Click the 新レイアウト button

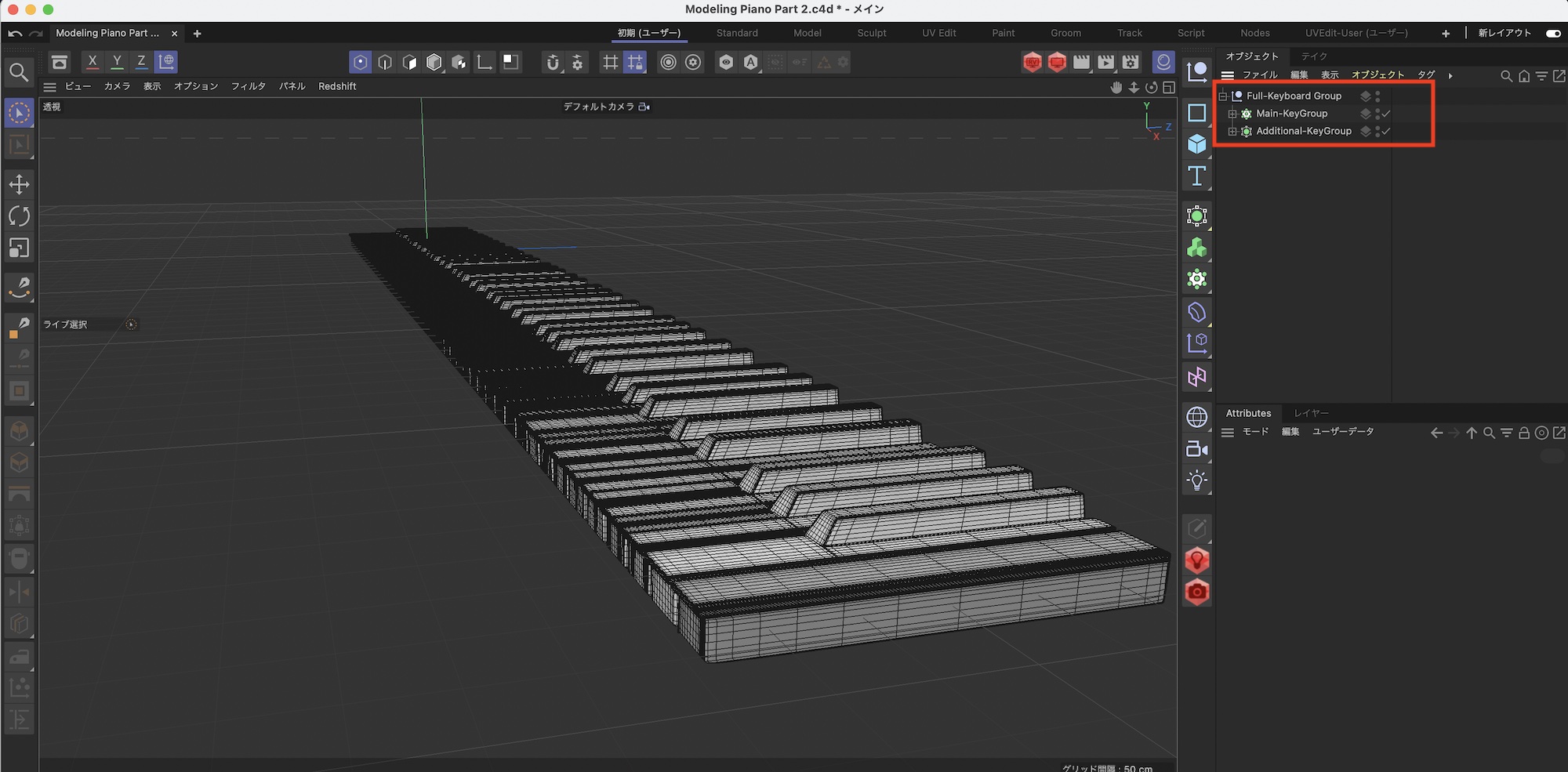1504,33
